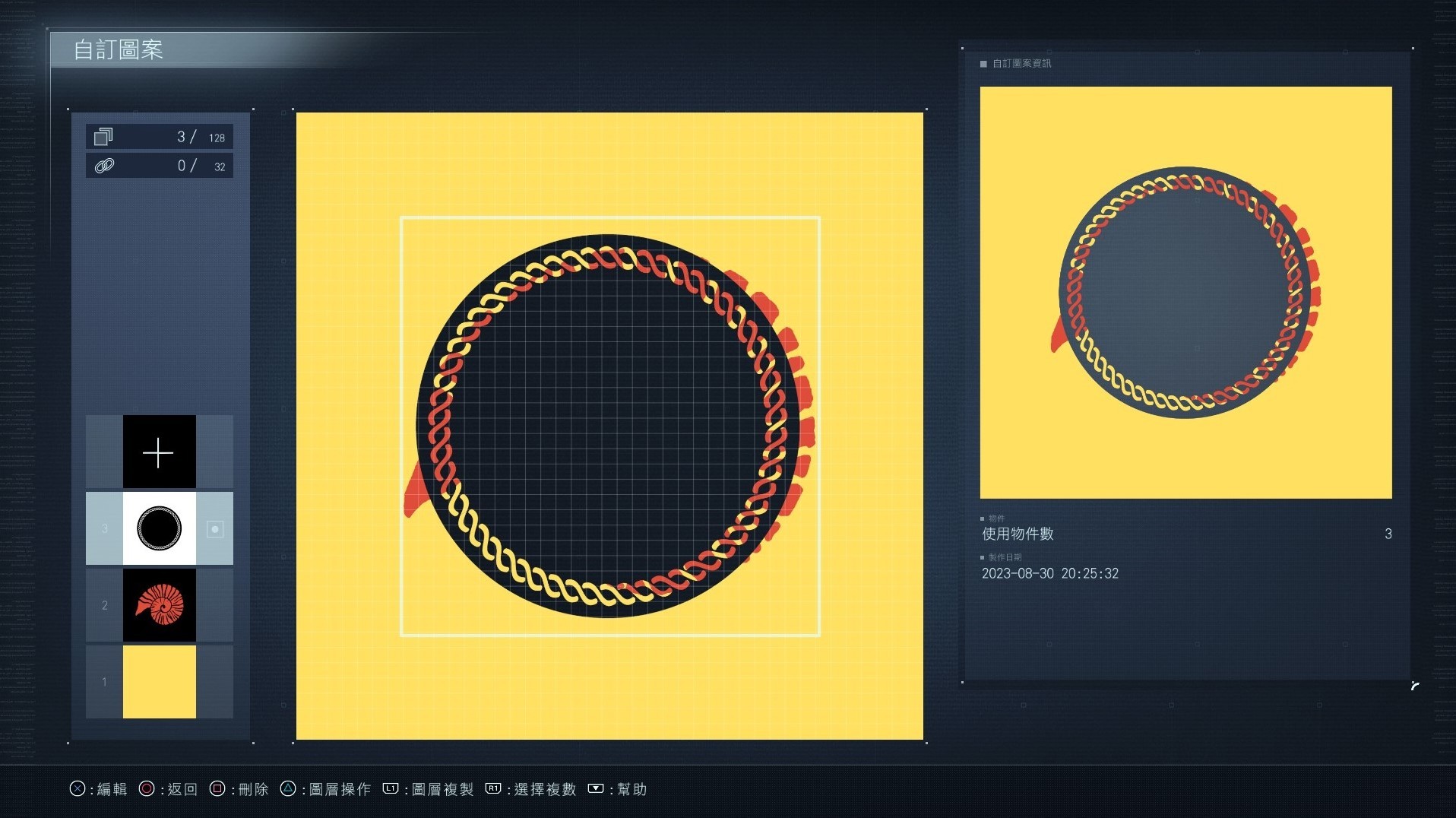Click the 刪除 delete label
1456x818 pixels.
(253, 789)
